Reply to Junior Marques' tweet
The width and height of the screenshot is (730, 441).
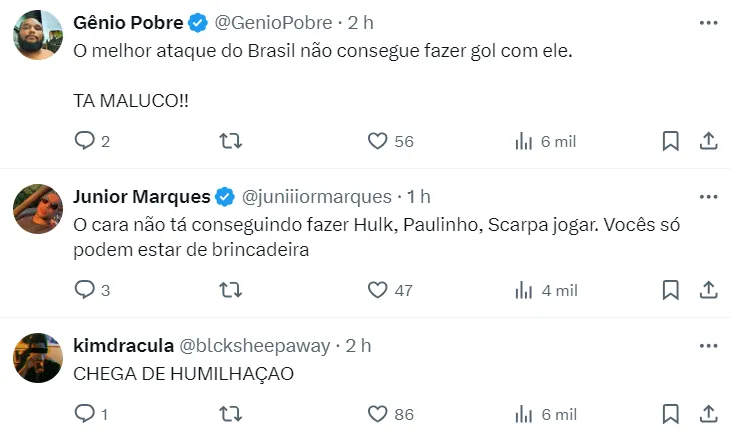84,290
